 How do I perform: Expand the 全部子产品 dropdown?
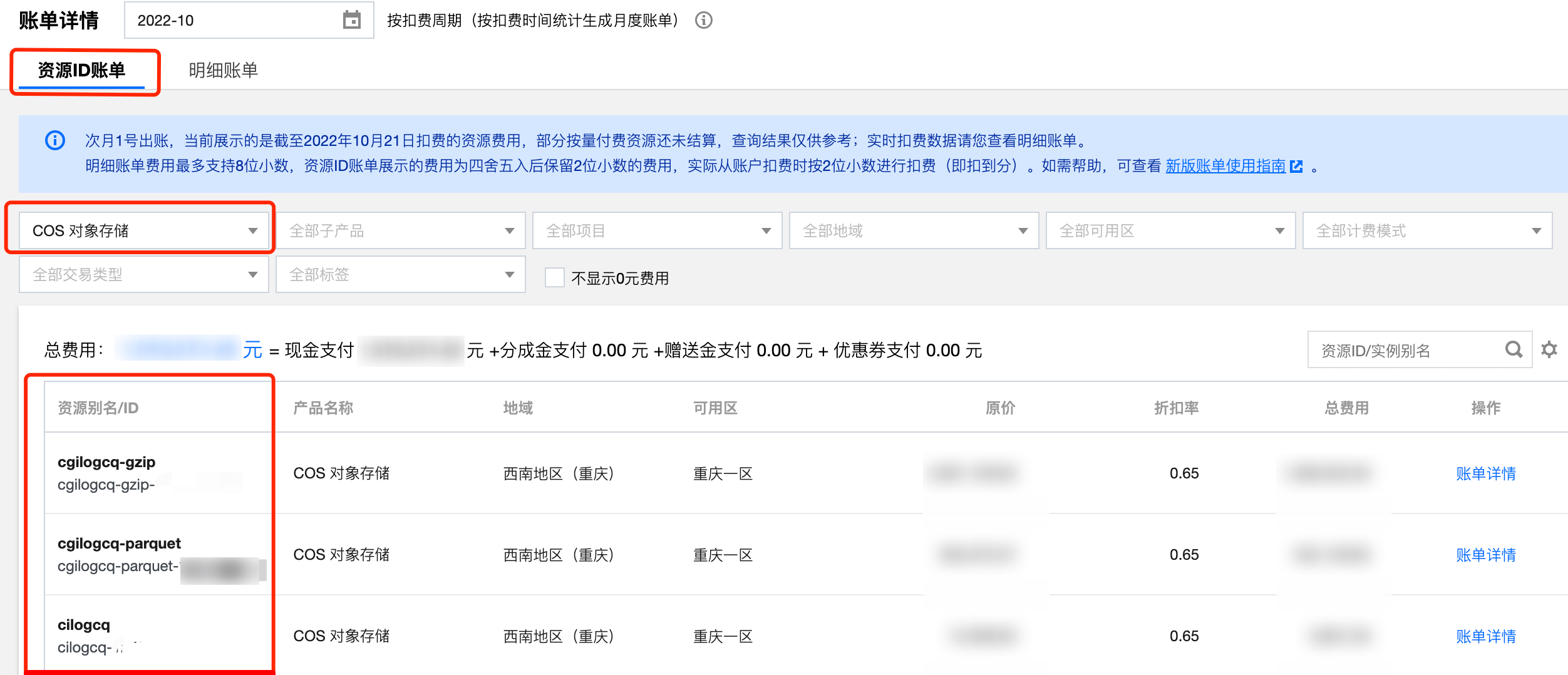(401, 230)
